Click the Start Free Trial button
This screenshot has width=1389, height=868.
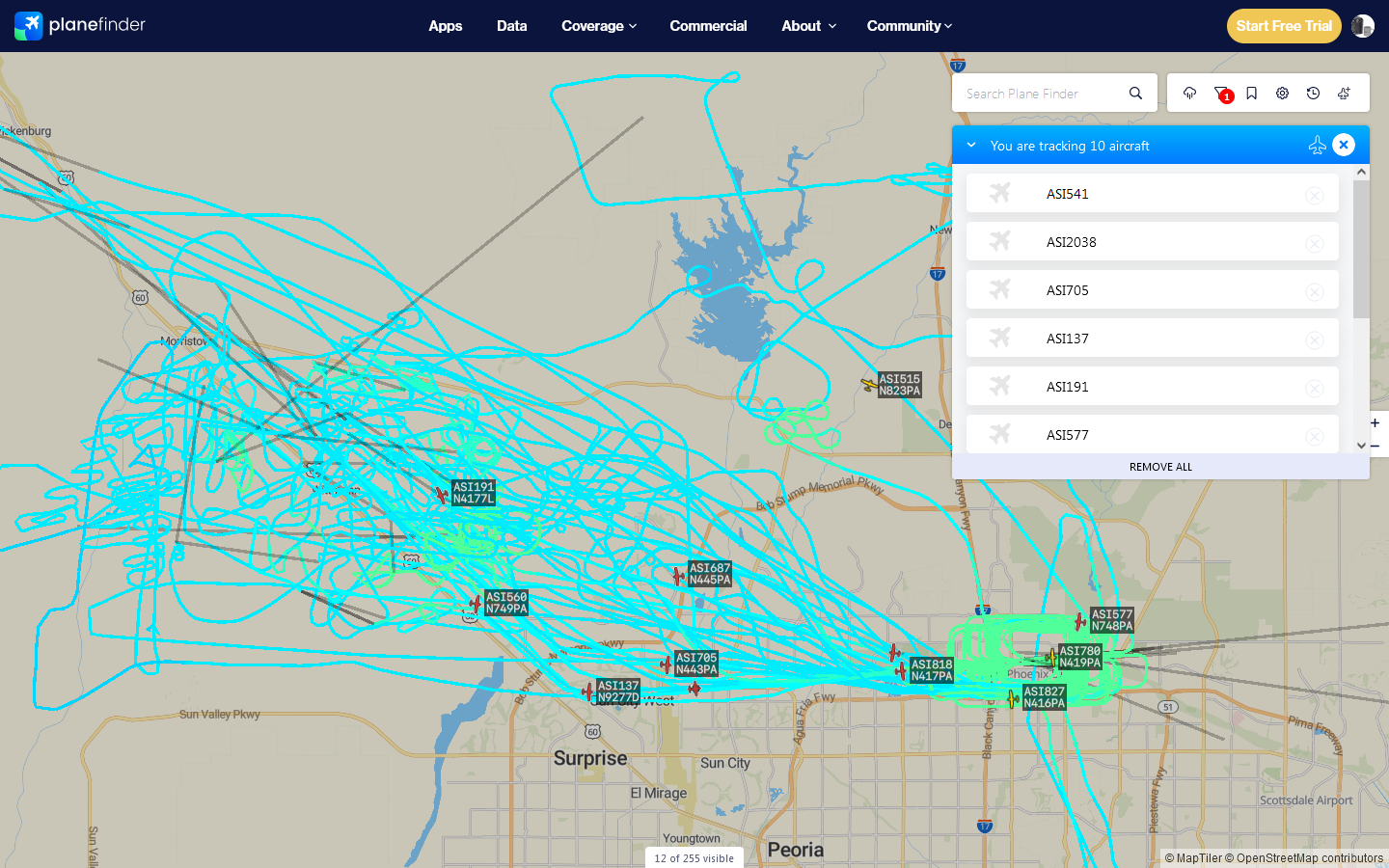pyautogui.click(x=1284, y=26)
